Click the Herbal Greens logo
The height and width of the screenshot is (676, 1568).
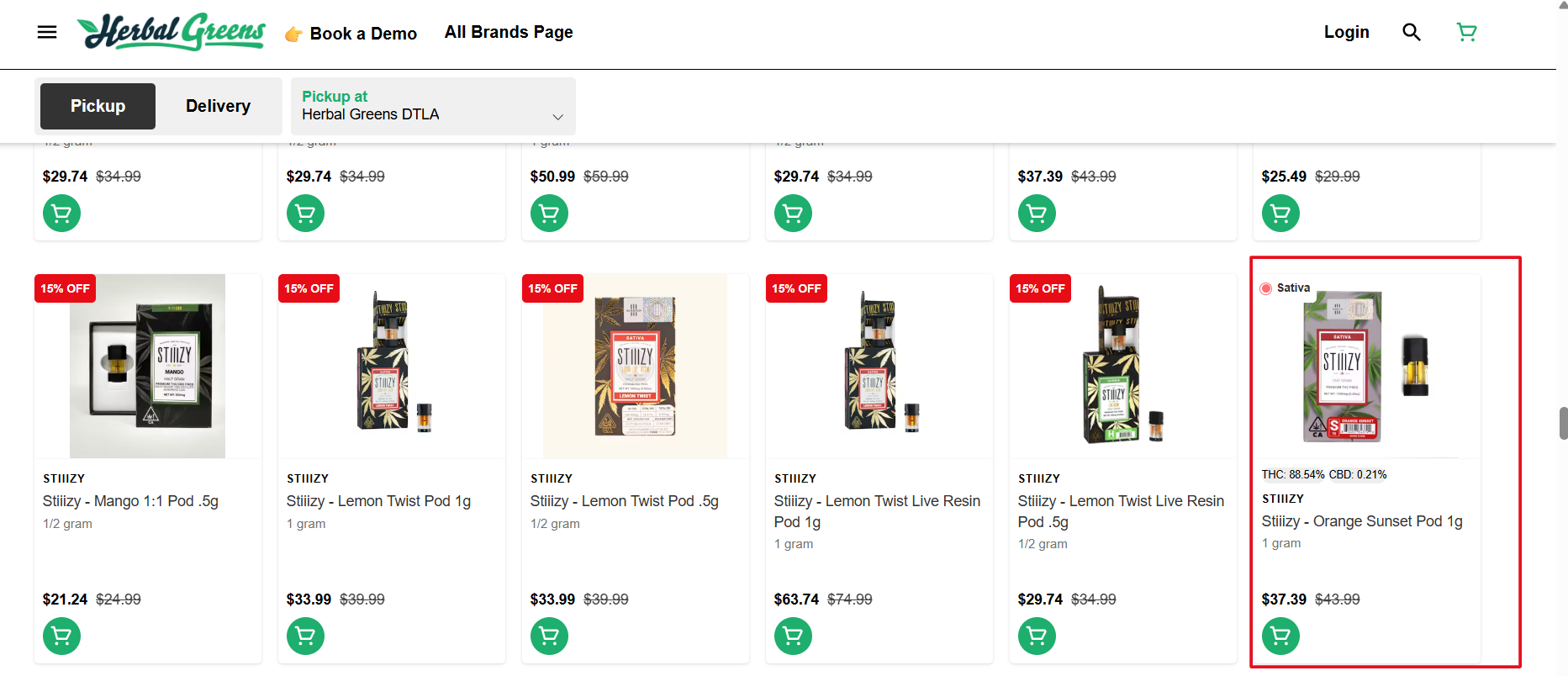click(172, 32)
